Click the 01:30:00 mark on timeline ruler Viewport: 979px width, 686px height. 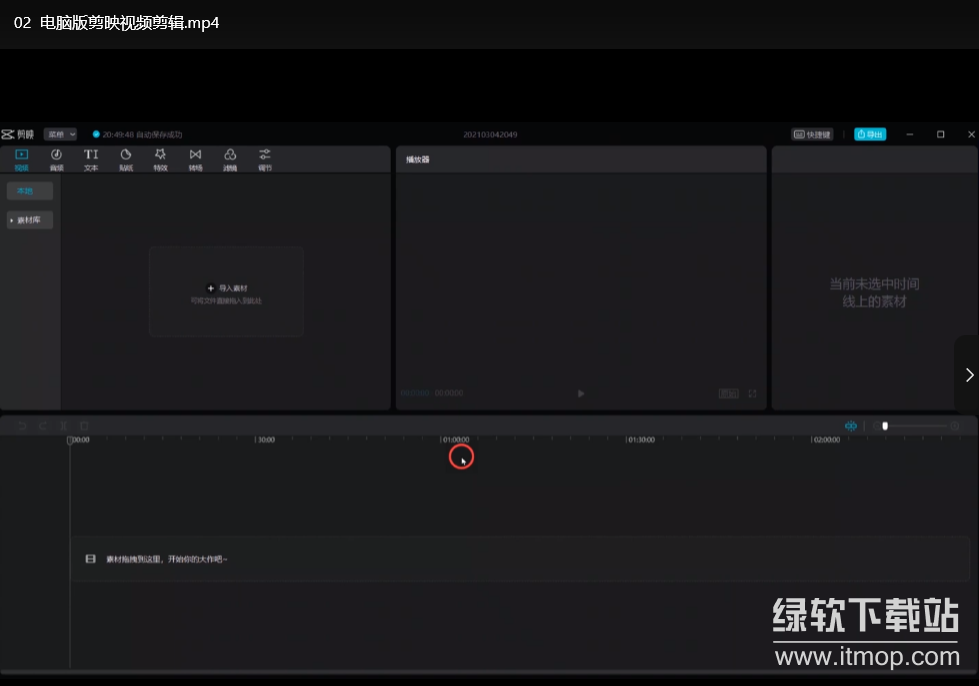click(x=641, y=439)
